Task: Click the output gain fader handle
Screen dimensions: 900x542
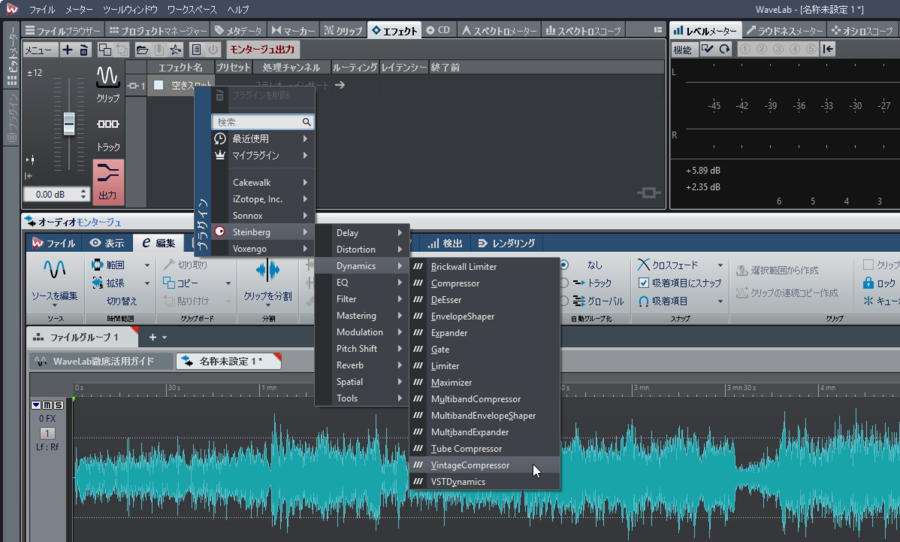Action: point(69,123)
